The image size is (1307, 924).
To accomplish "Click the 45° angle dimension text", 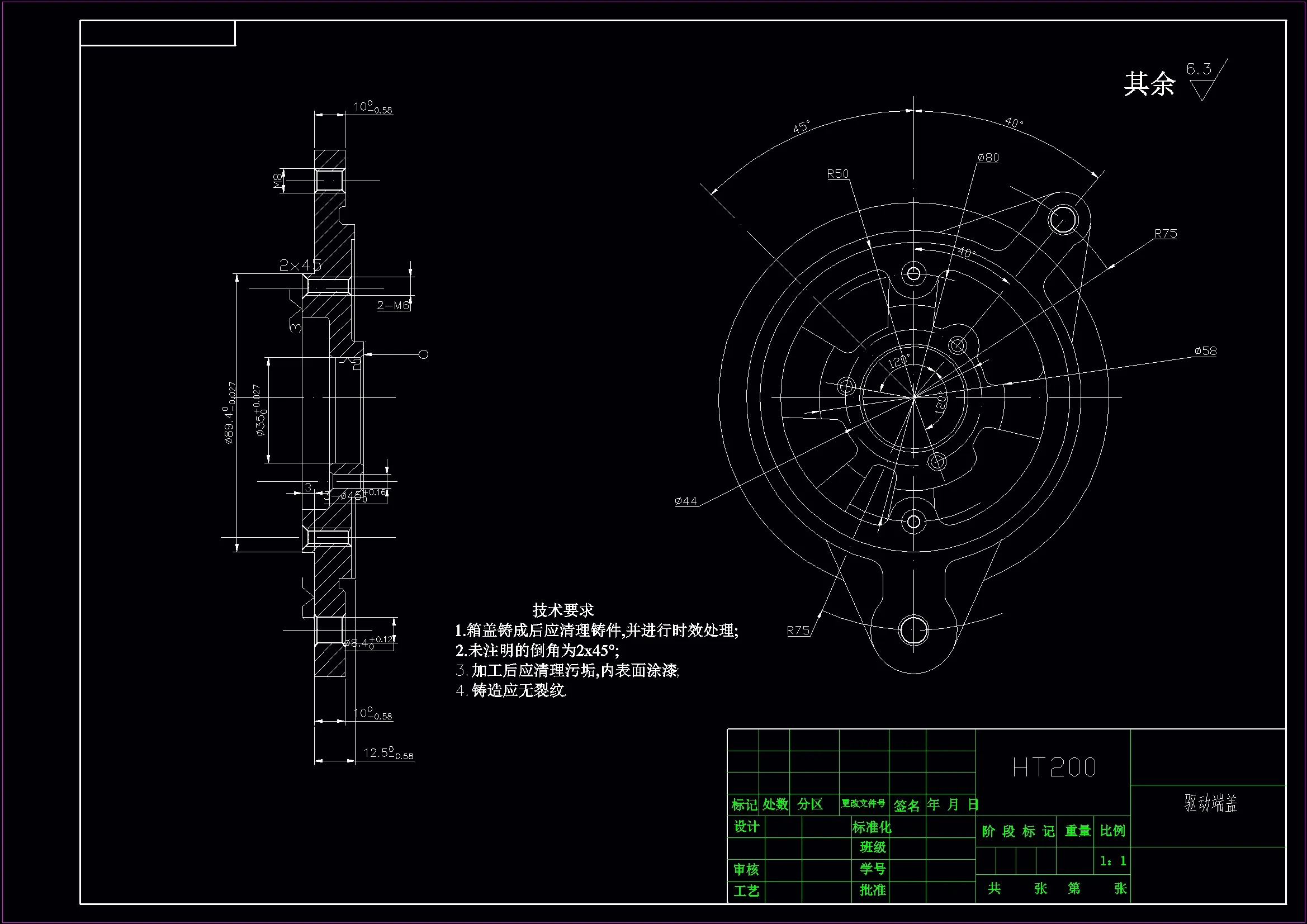I will (802, 127).
